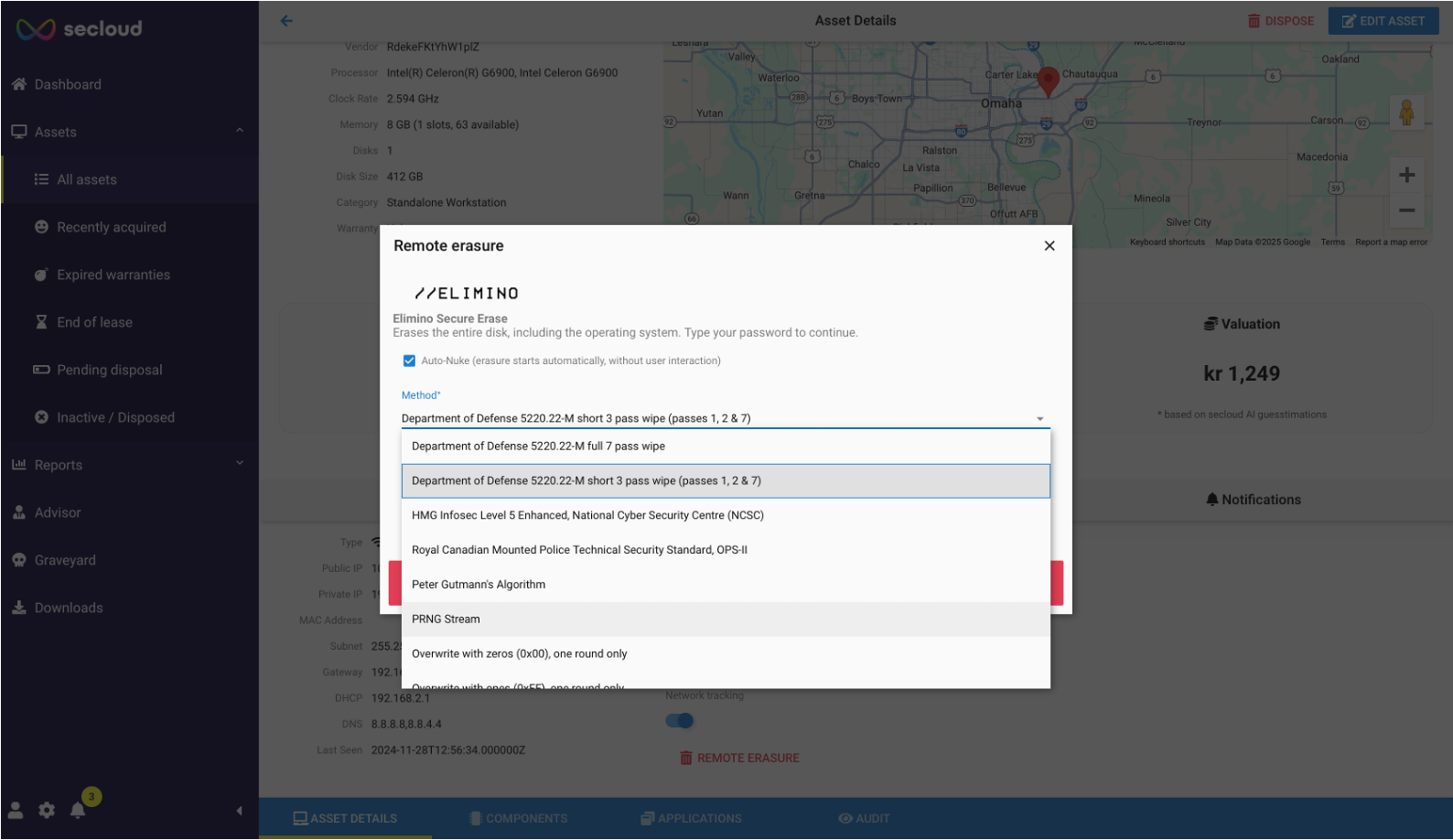Choose Peter Gutmann's Algorithm option
This screenshot has width=1453, height=840.
479,585
